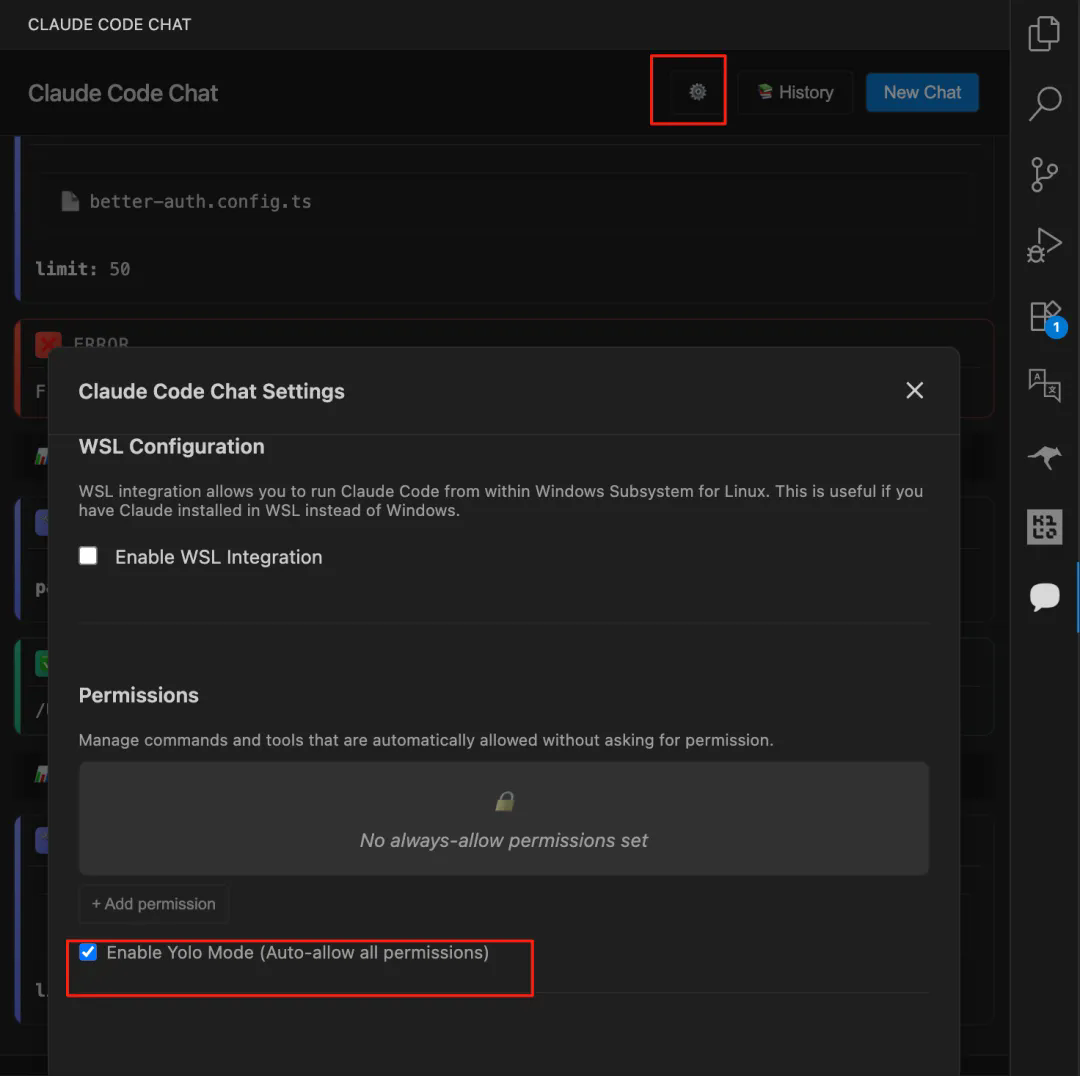Click the 'Claude Code Chat Settings' title
Image resolution: width=1080 pixels, height=1076 pixels.
pos(211,391)
